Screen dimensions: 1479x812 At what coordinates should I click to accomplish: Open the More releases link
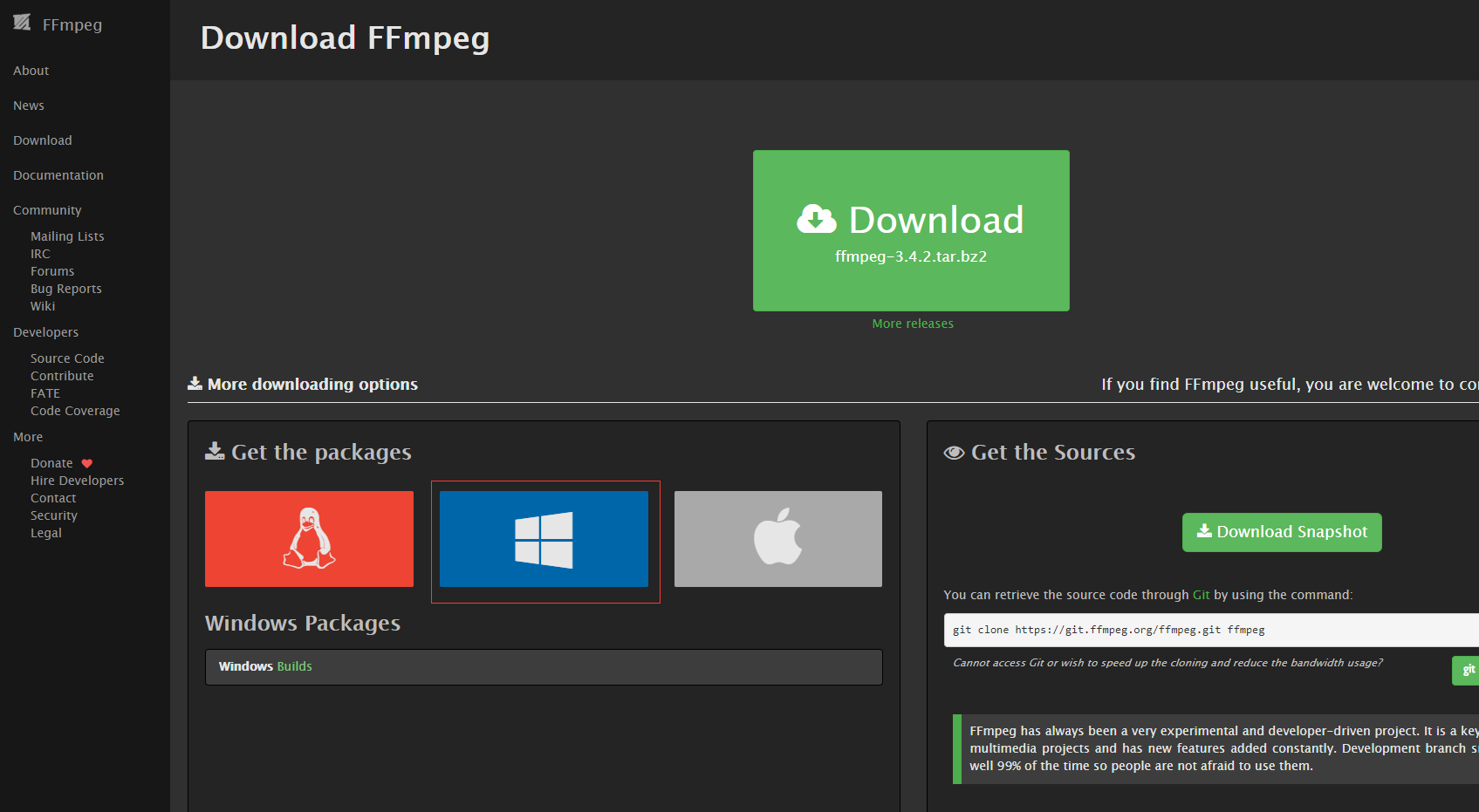913,324
